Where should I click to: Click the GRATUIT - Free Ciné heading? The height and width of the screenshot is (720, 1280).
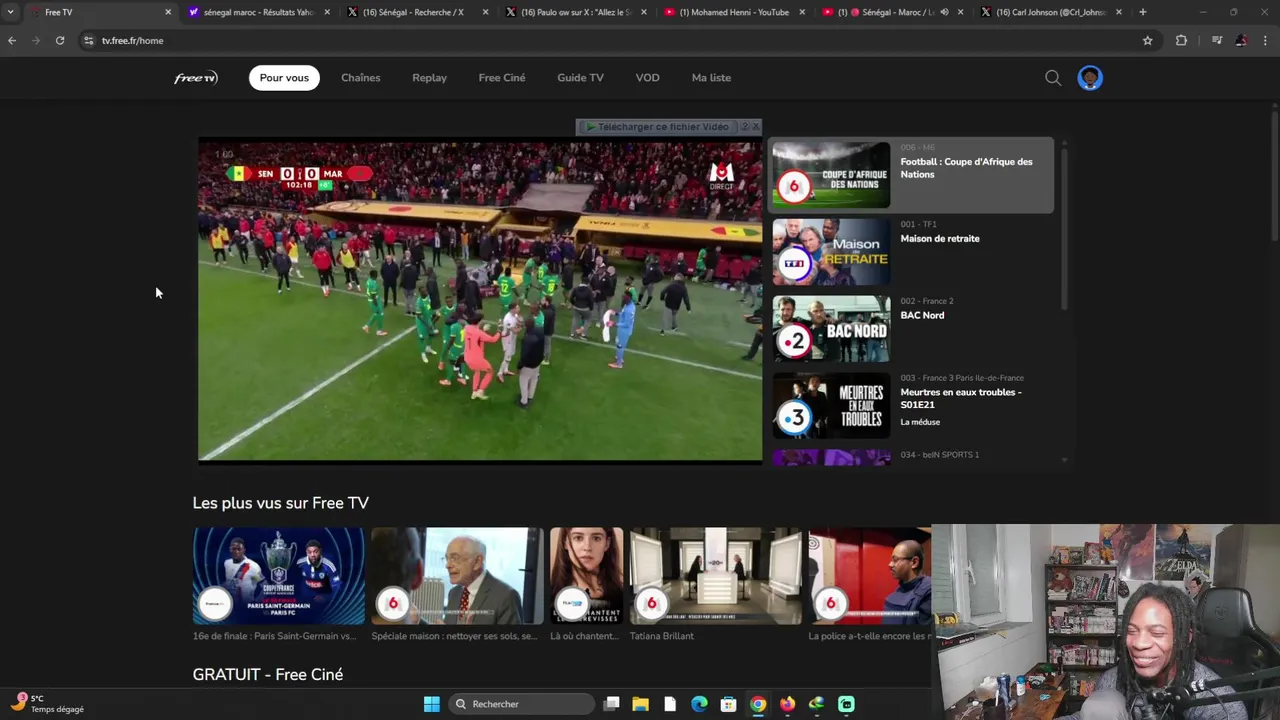pyautogui.click(x=268, y=675)
